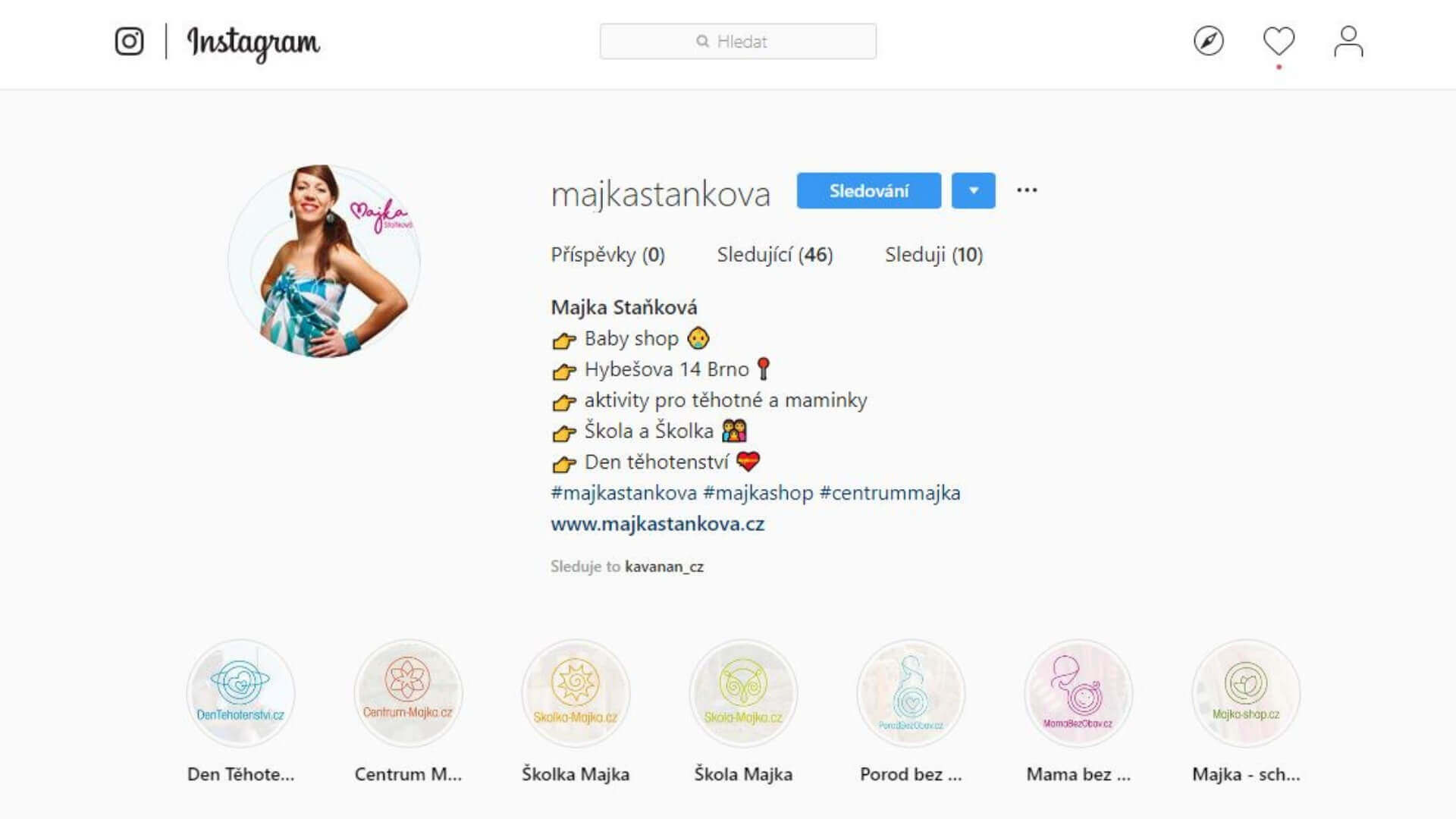Open your profile person icon
The height and width of the screenshot is (819, 1456).
coord(1348,41)
